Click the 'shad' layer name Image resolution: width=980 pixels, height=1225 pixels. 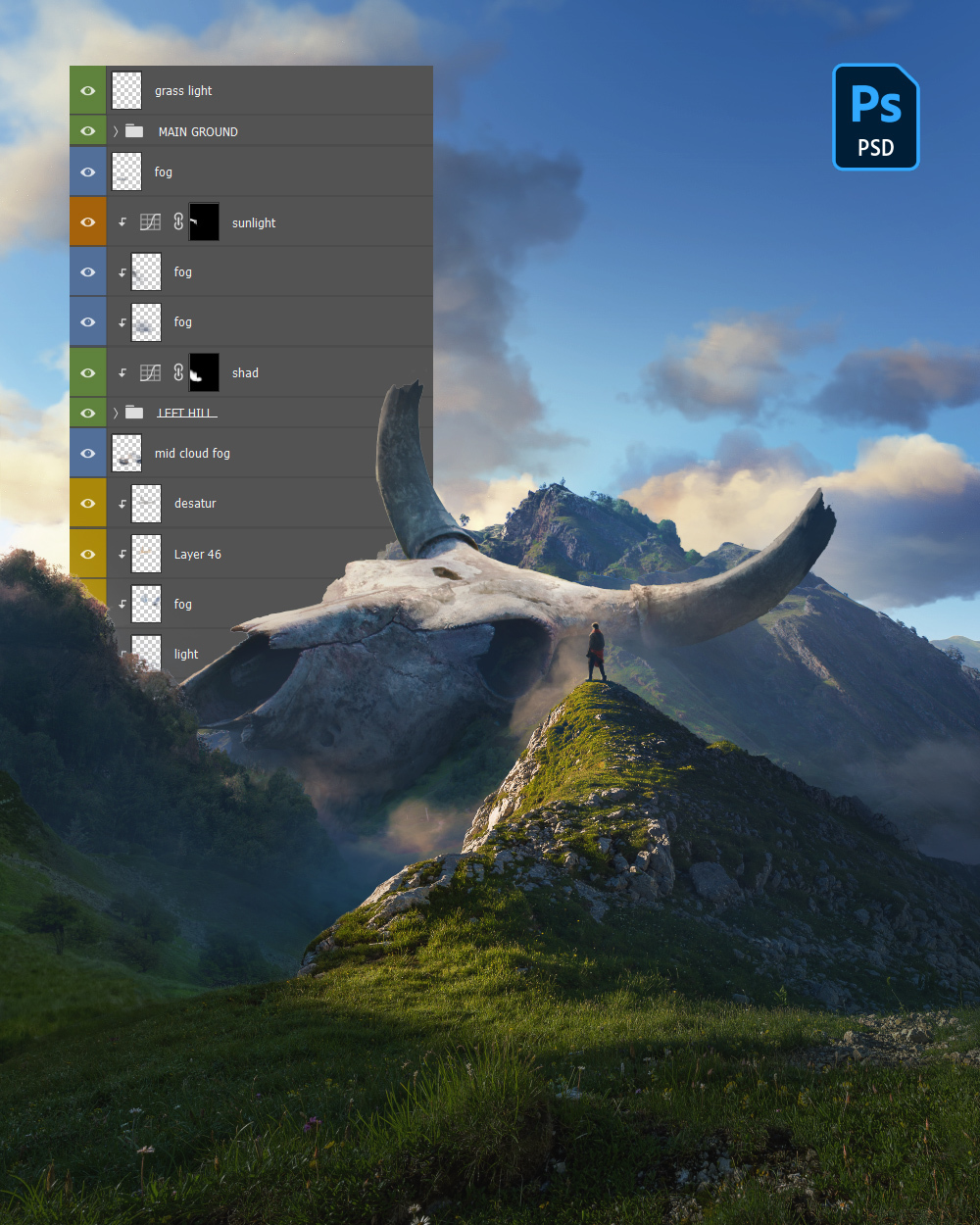pos(245,372)
